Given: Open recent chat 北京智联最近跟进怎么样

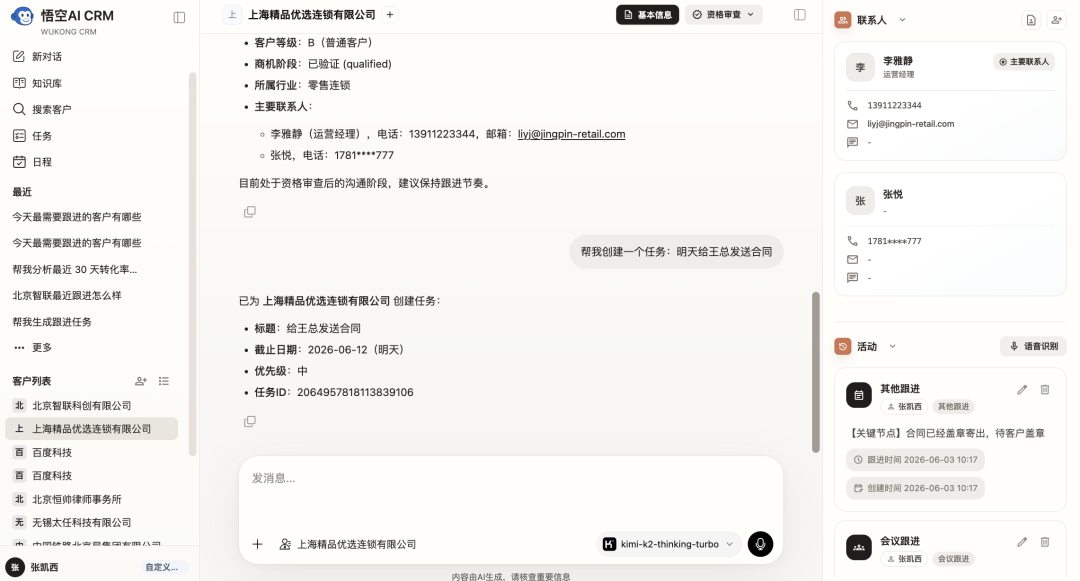Looking at the screenshot, I should 67,295.
